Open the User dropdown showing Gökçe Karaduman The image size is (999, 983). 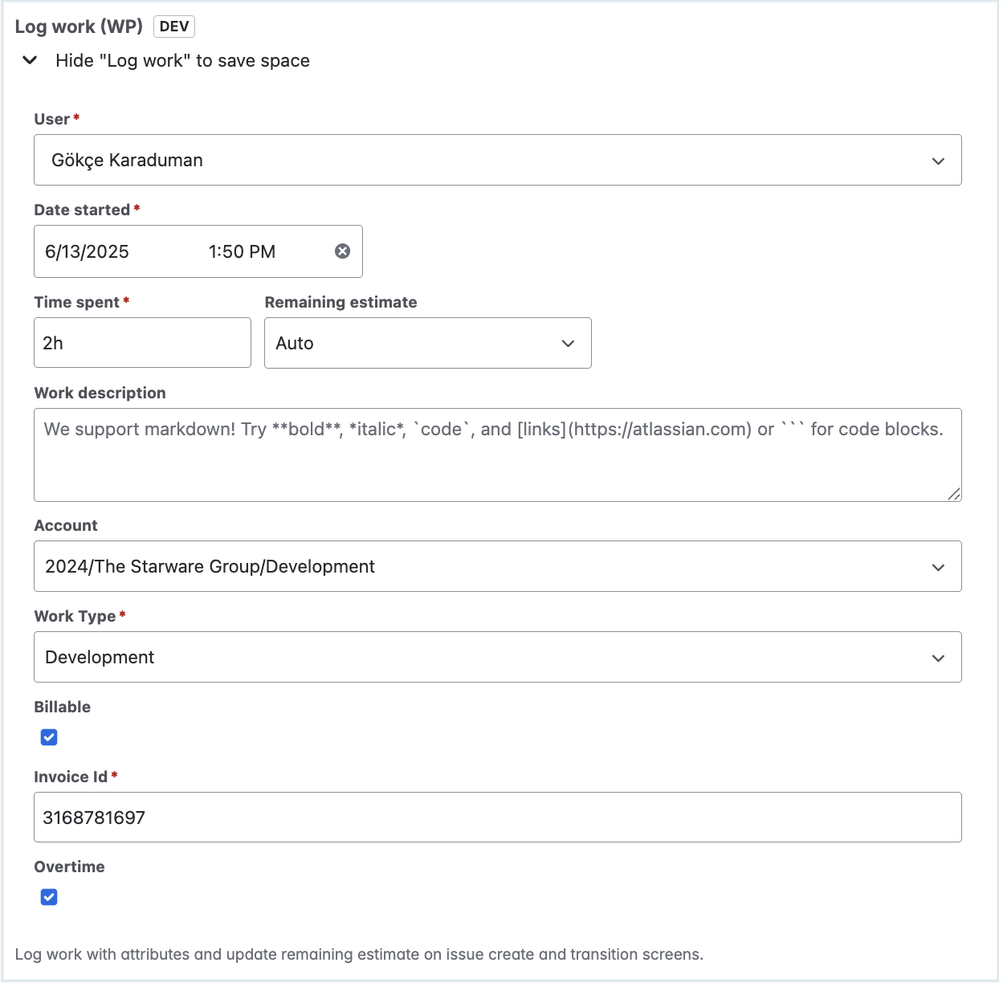[498, 160]
